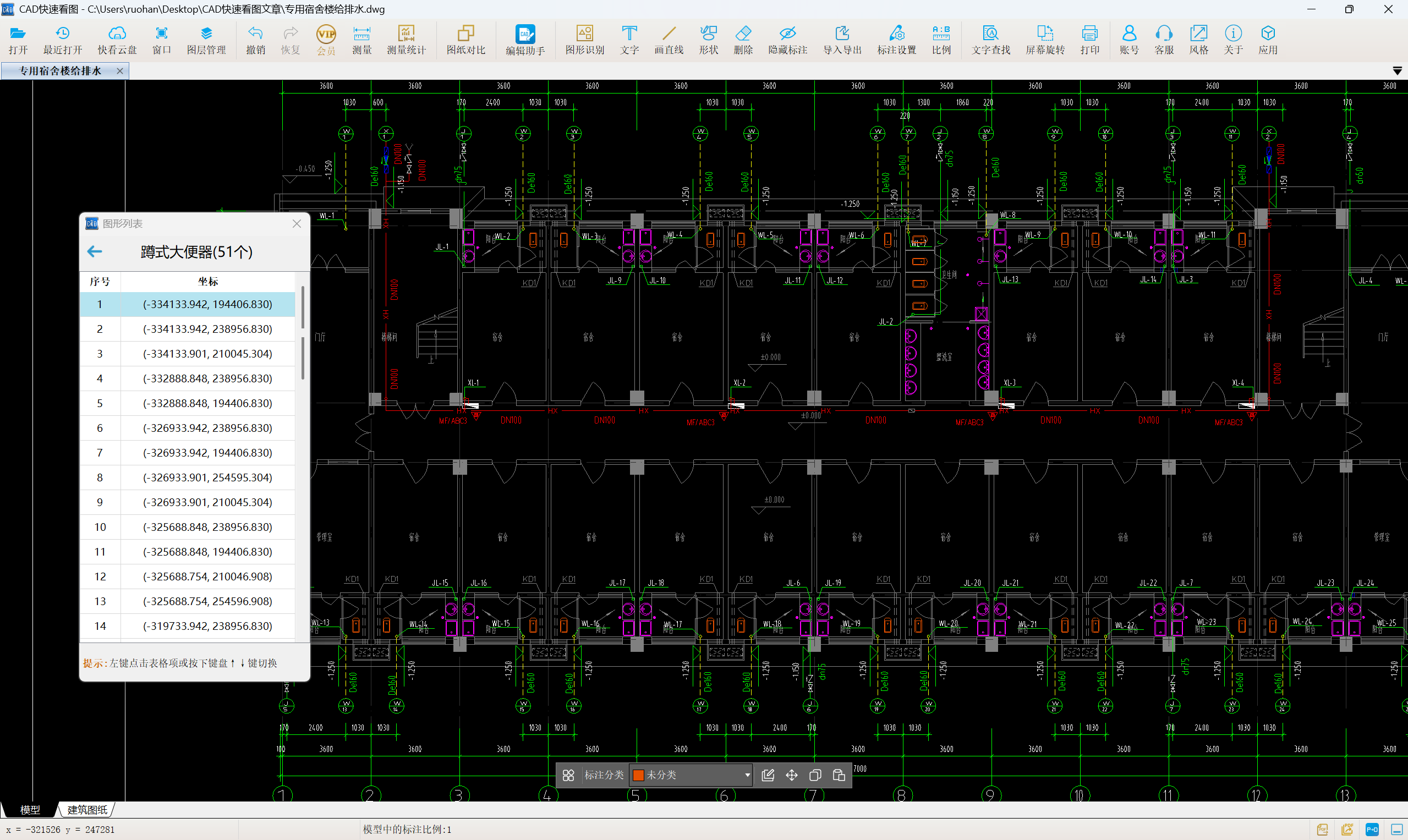Image resolution: width=1408 pixels, height=840 pixels.
Task: Select row 7 in the coordinates list
Action: 207,452
